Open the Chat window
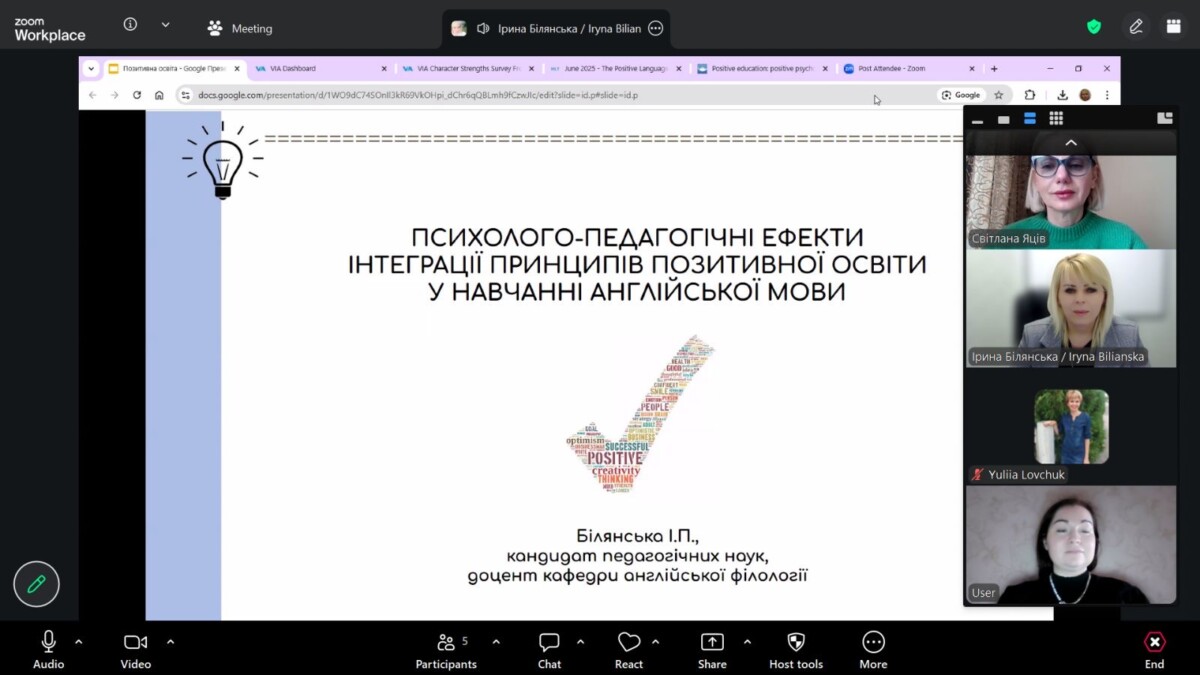 [549, 649]
